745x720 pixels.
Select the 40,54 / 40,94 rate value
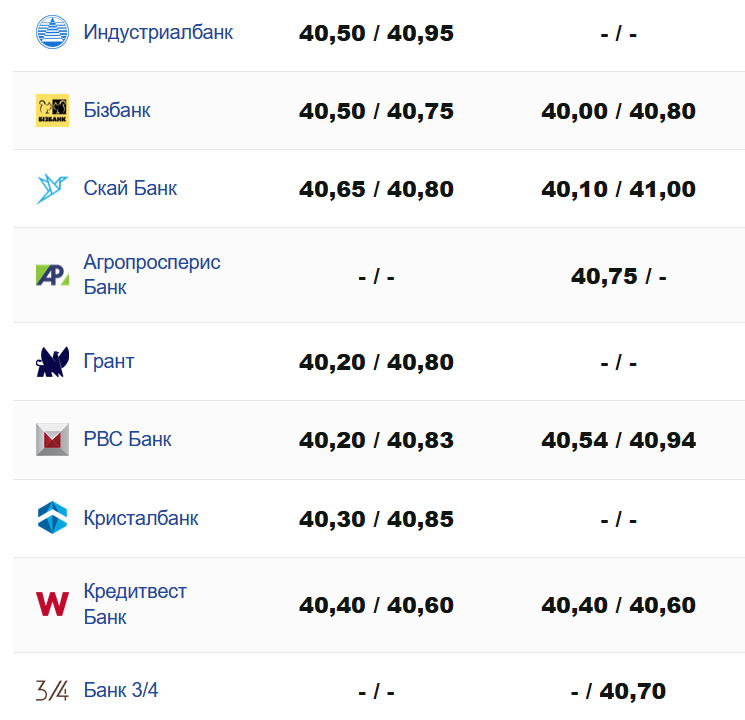point(618,440)
